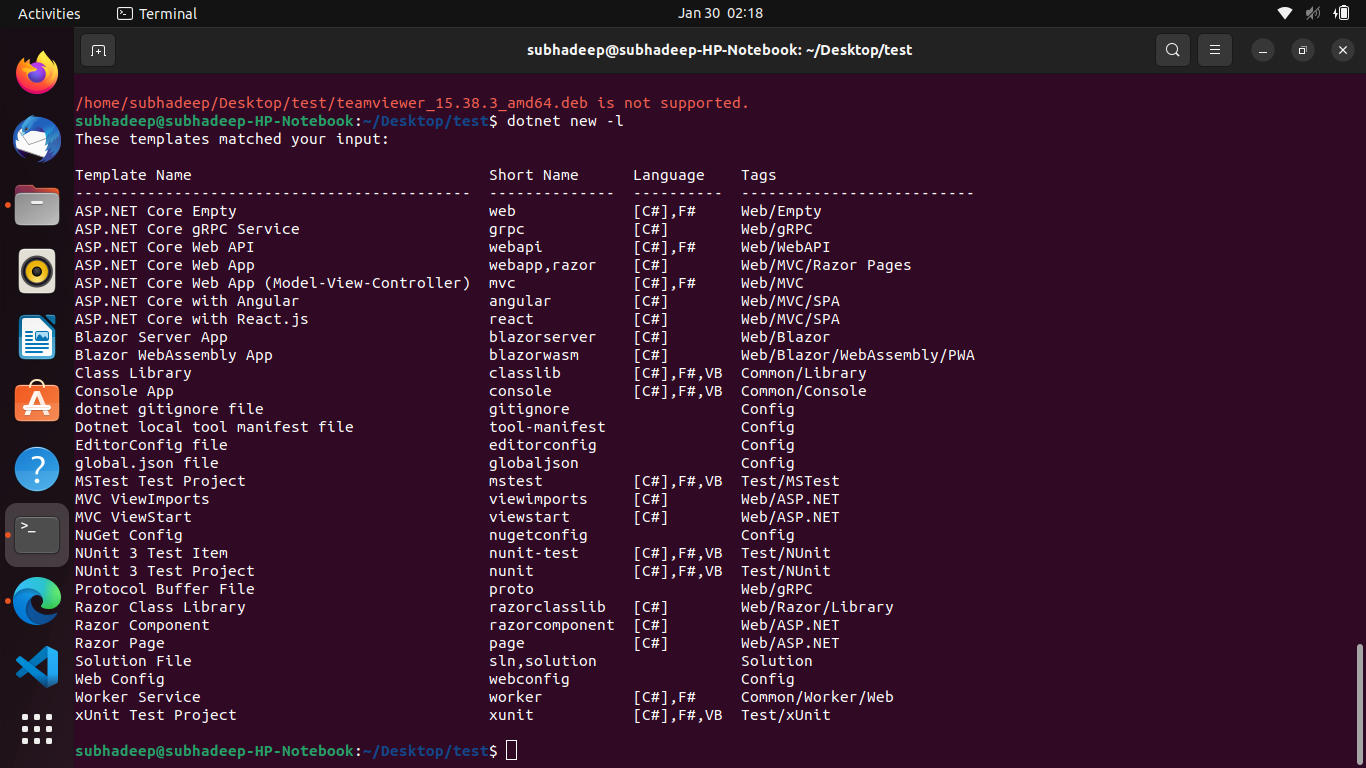The height and width of the screenshot is (768, 1366).
Task: Close the terminal window
Action: (1341, 50)
